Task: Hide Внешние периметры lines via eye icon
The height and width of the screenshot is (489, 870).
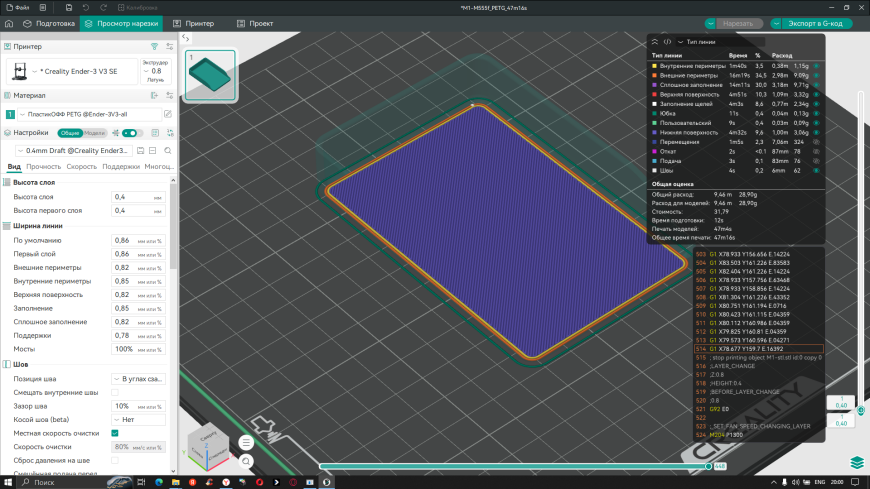Action: [817, 75]
